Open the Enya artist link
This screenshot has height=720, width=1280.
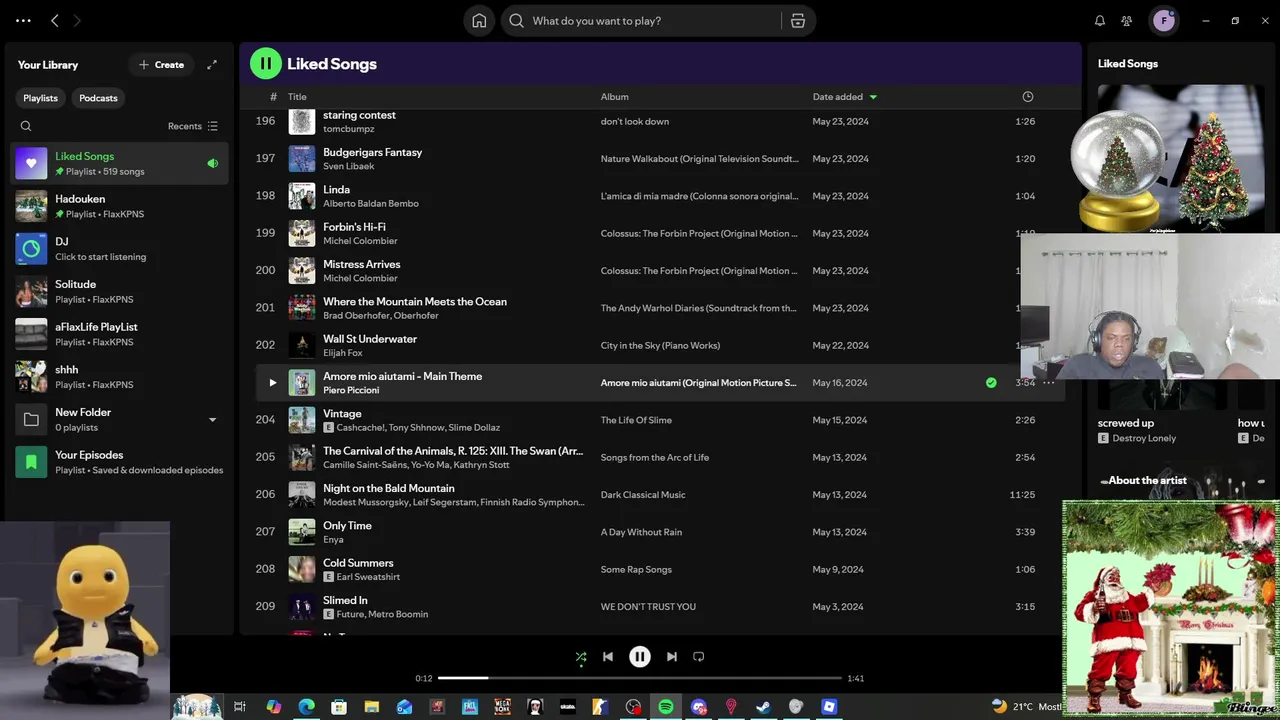coord(333,540)
